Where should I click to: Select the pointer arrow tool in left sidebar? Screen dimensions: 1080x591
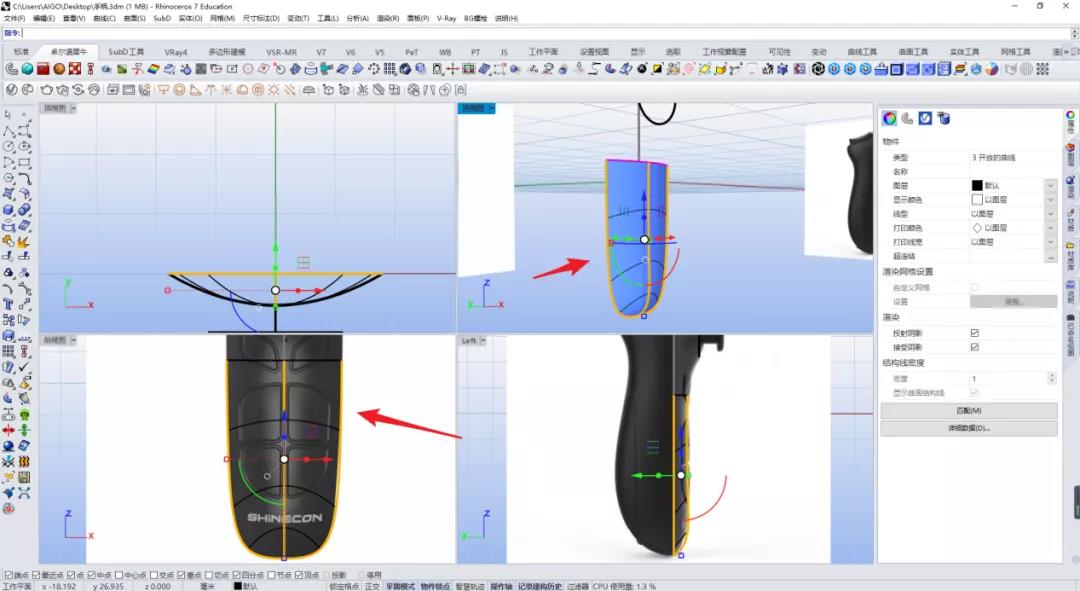click(8, 115)
